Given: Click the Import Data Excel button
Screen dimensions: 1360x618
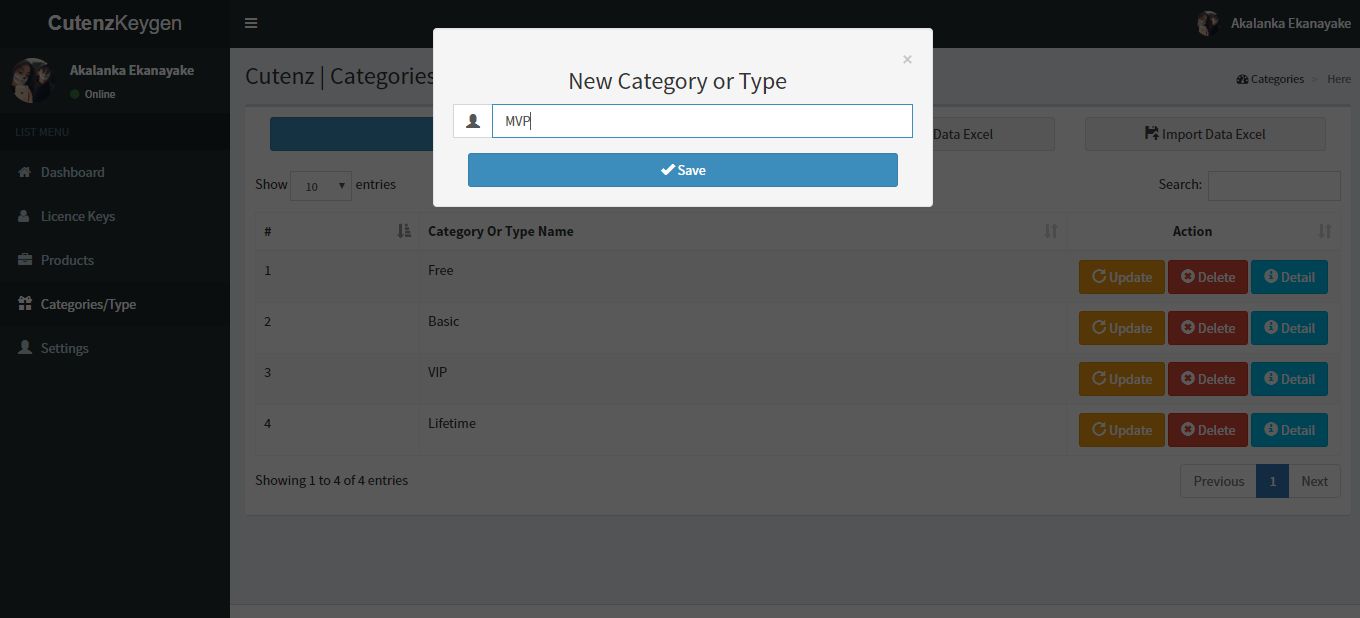Looking at the screenshot, I should point(1205,134).
